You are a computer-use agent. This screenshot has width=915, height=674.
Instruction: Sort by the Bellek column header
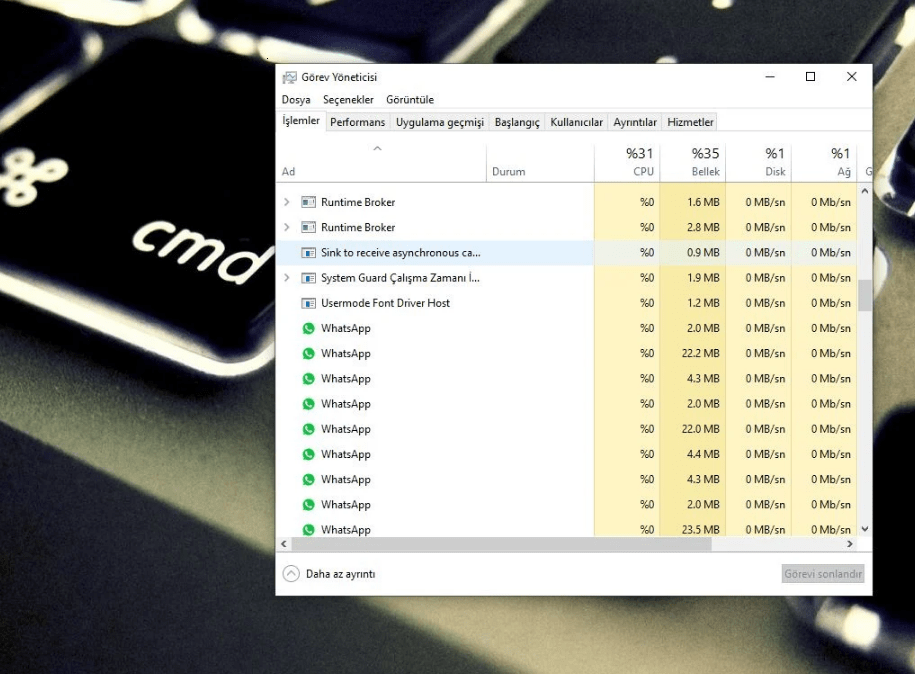pos(693,162)
